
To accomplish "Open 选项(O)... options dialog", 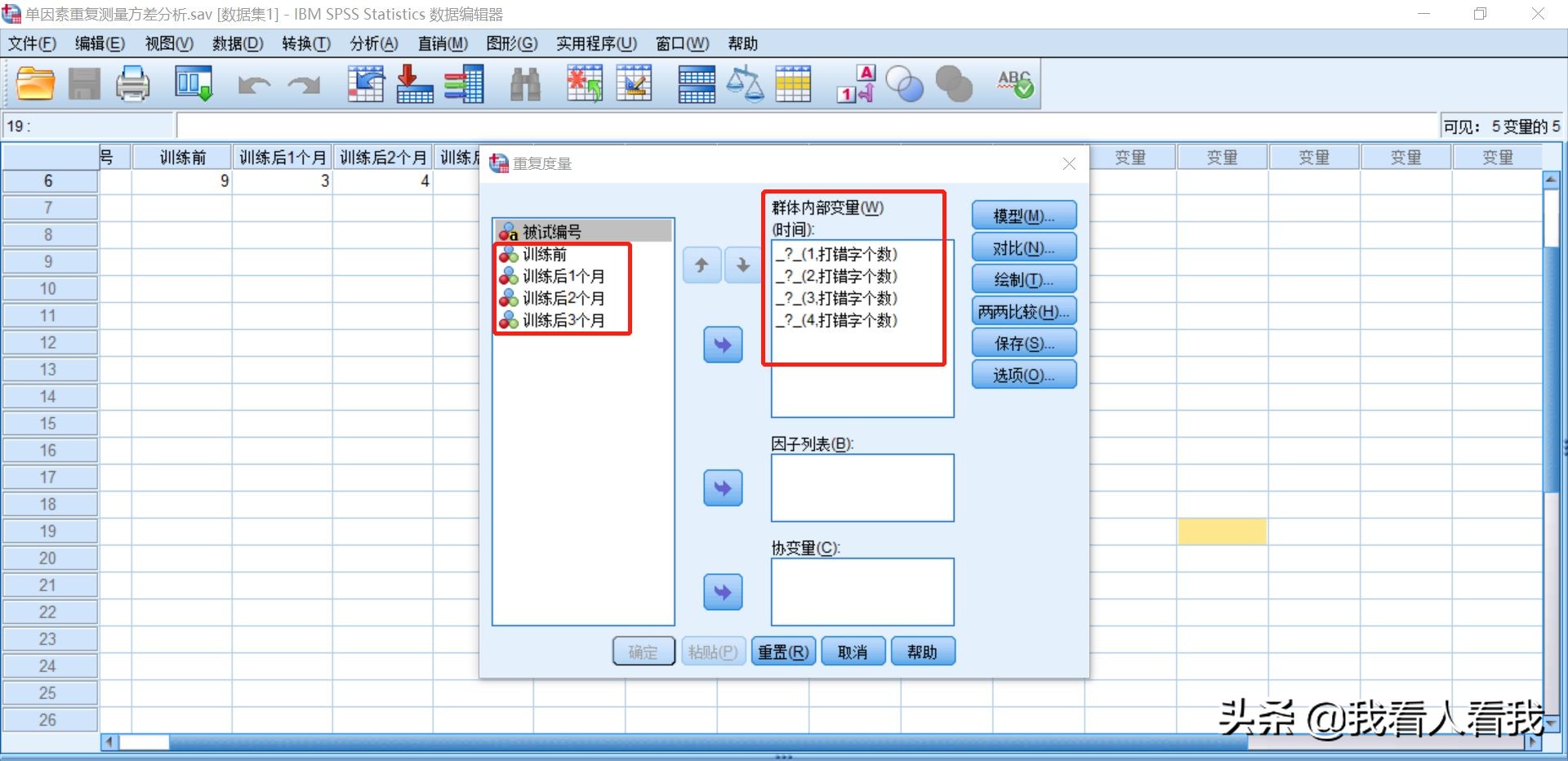I will (x=1024, y=376).
